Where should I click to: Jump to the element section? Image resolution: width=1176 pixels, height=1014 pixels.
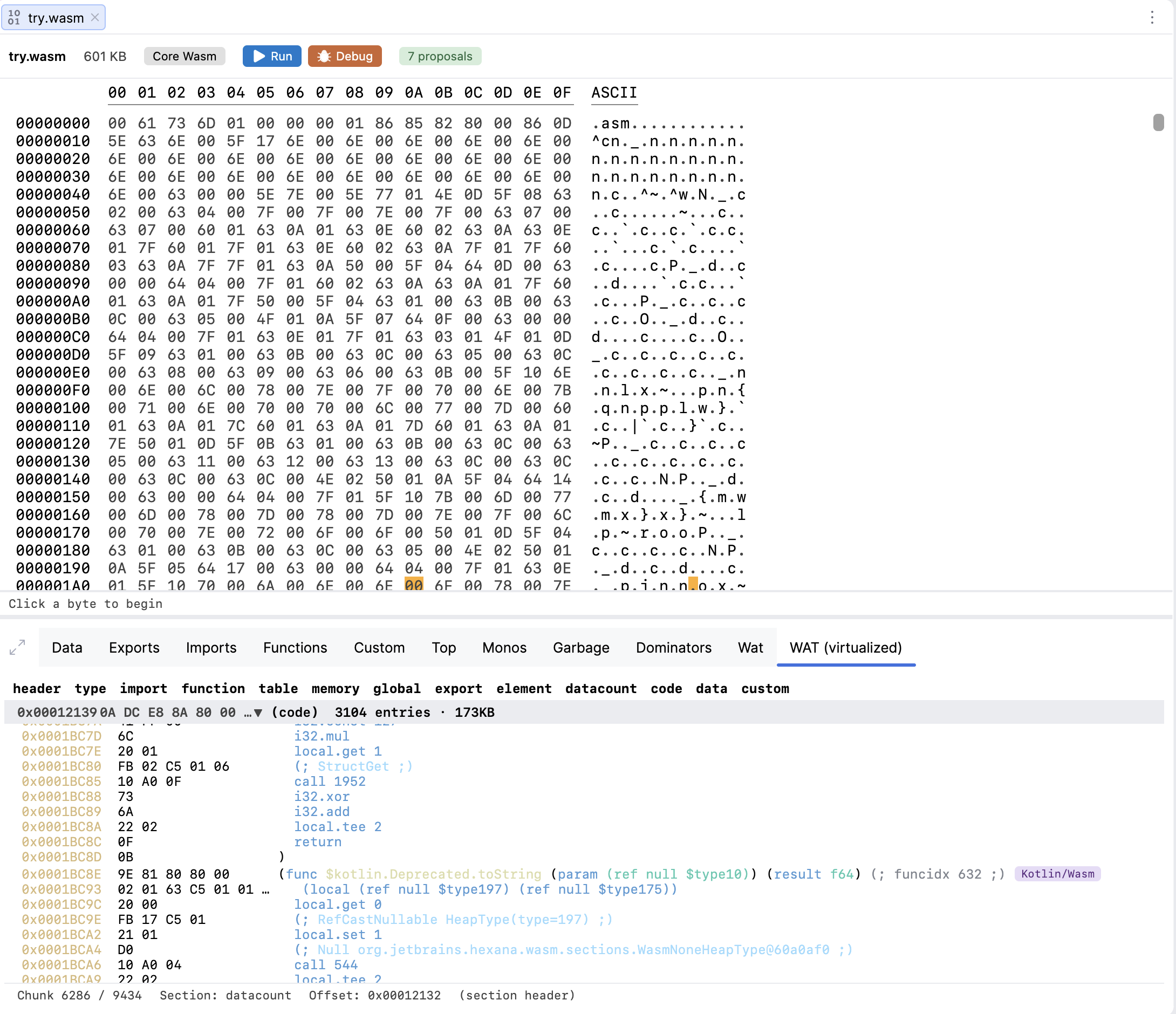click(x=524, y=688)
